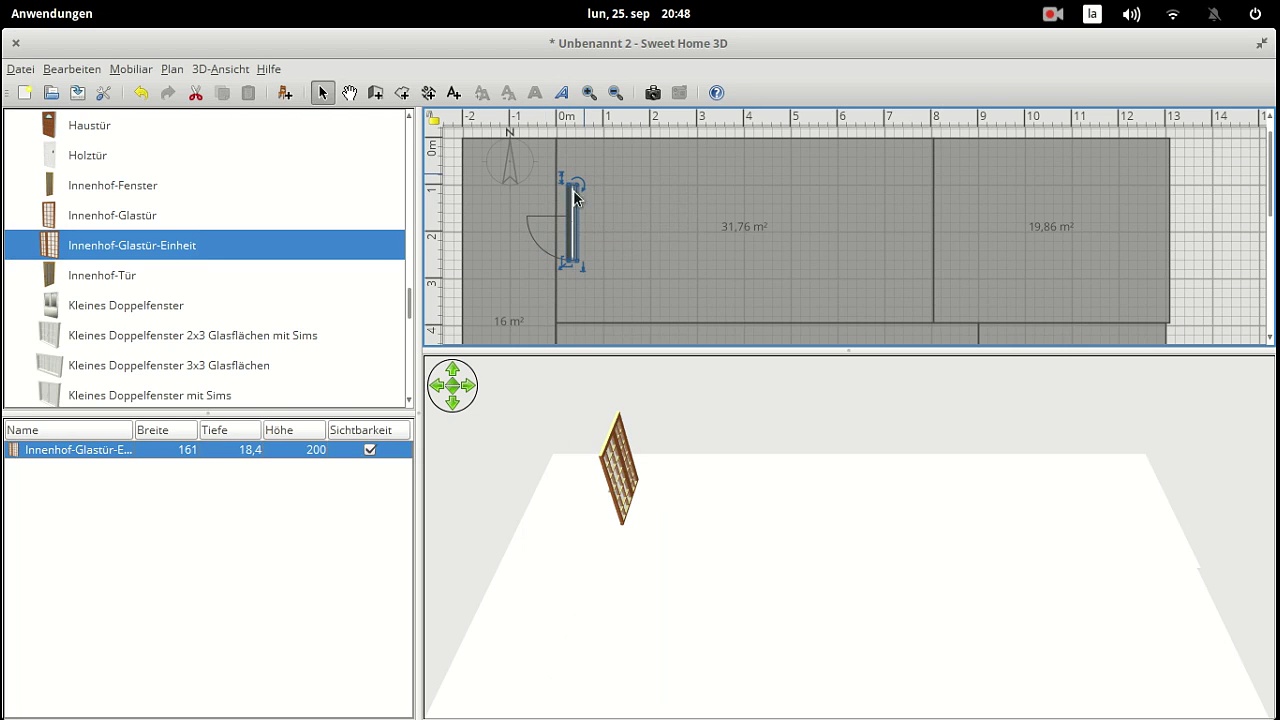Image resolution: width=1280 pixels, height=720 pixels.
Task: Select the Add text label tool
Action: click(x=454, y=93)
